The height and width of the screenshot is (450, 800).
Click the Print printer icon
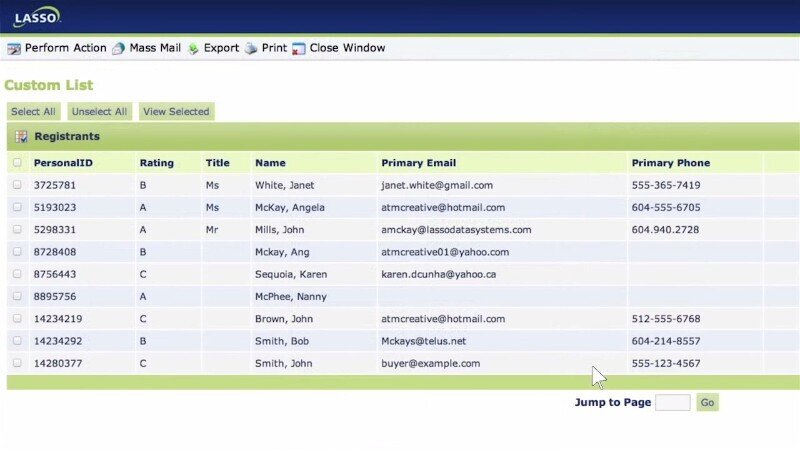coord(251,48)
